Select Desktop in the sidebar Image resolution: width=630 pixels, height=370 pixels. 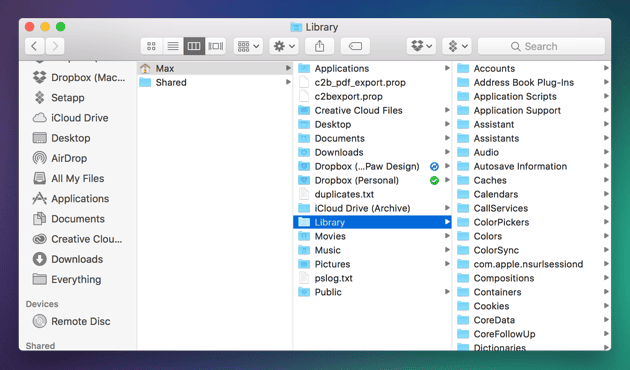[61, 138]
